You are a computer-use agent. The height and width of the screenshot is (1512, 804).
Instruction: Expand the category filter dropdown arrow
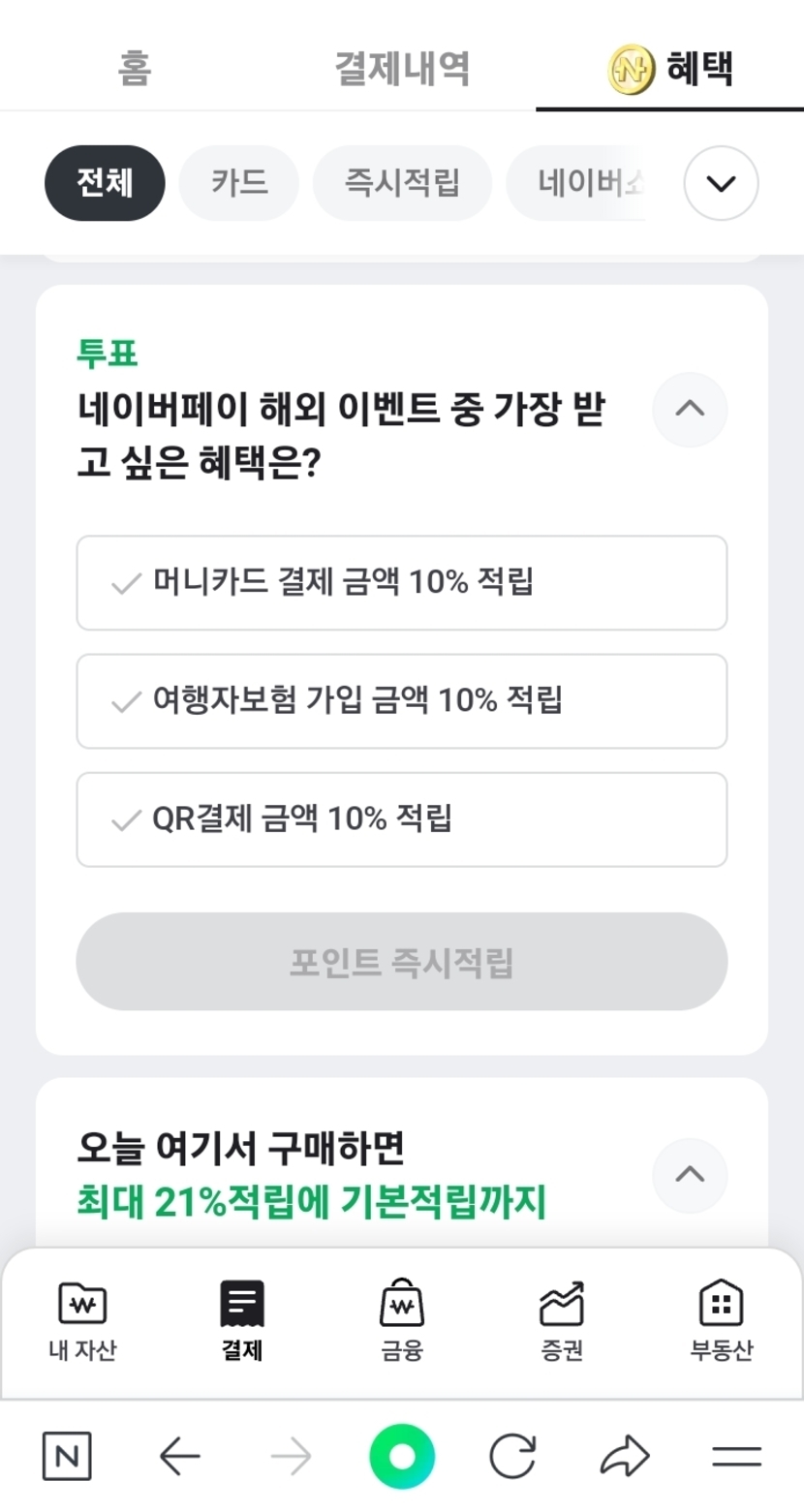point(721,183)
